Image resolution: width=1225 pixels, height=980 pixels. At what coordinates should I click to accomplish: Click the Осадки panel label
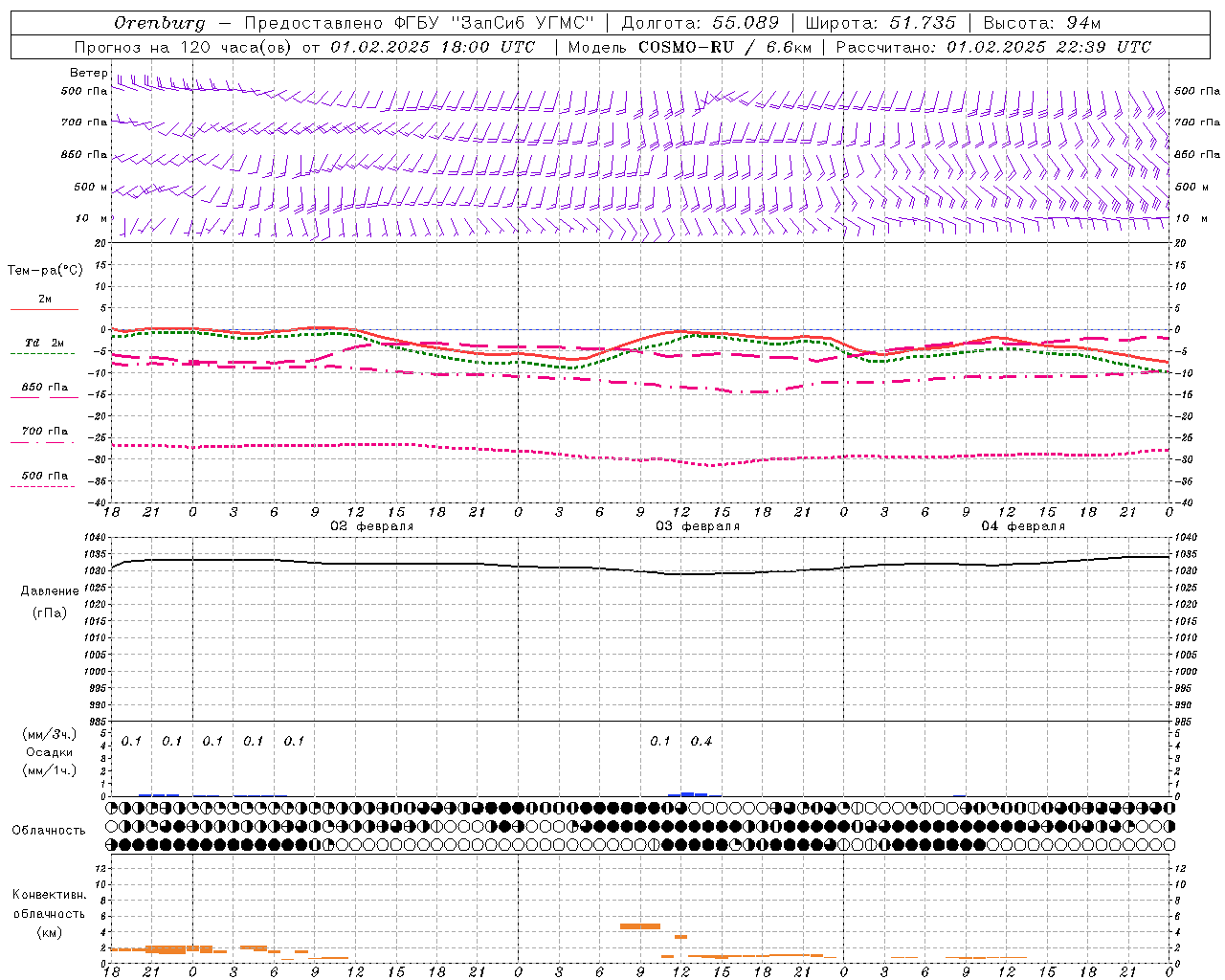(49, 752)
